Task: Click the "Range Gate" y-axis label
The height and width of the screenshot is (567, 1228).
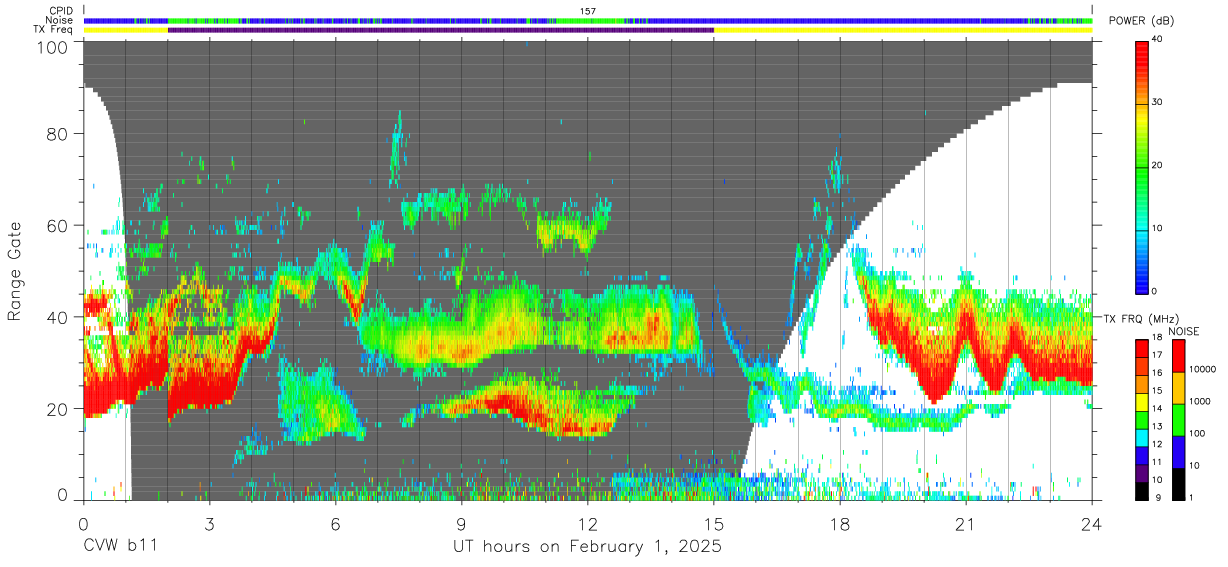Action: pos(15,272)
